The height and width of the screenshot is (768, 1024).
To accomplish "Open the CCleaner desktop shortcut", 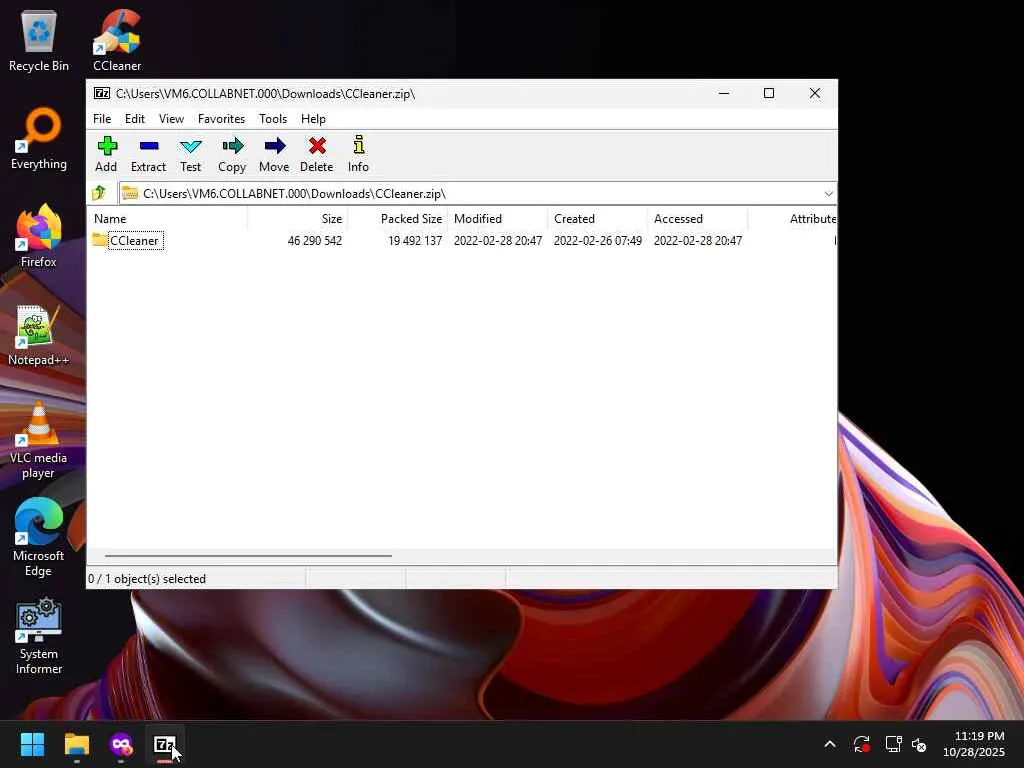I will (117, 41).
